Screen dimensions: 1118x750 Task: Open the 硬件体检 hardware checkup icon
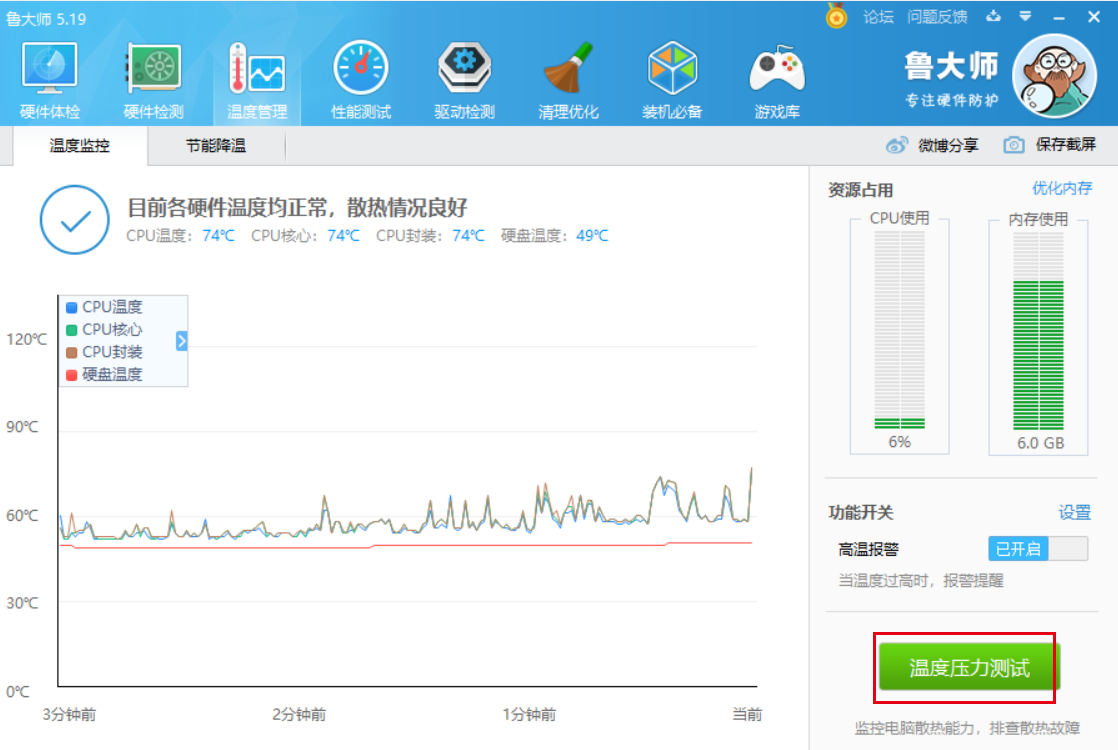click(50, 70)
